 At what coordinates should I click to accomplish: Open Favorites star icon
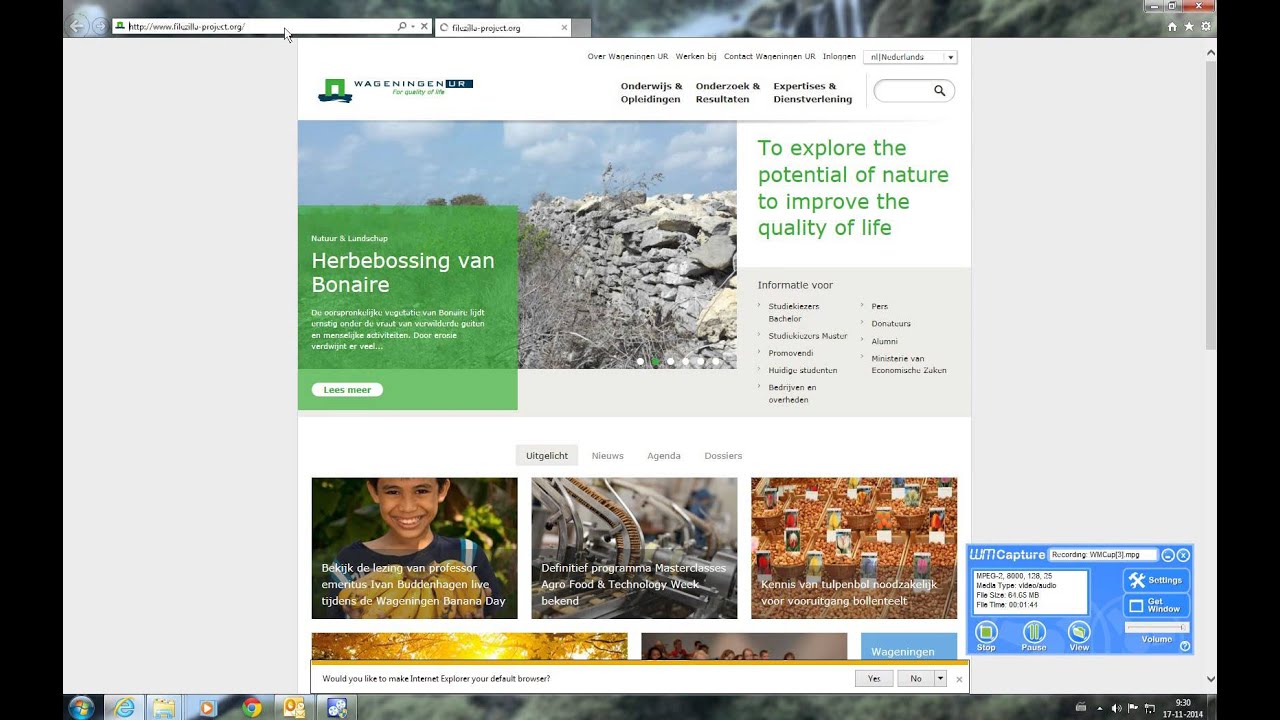pyautogui.click(x=1189, y=27)
